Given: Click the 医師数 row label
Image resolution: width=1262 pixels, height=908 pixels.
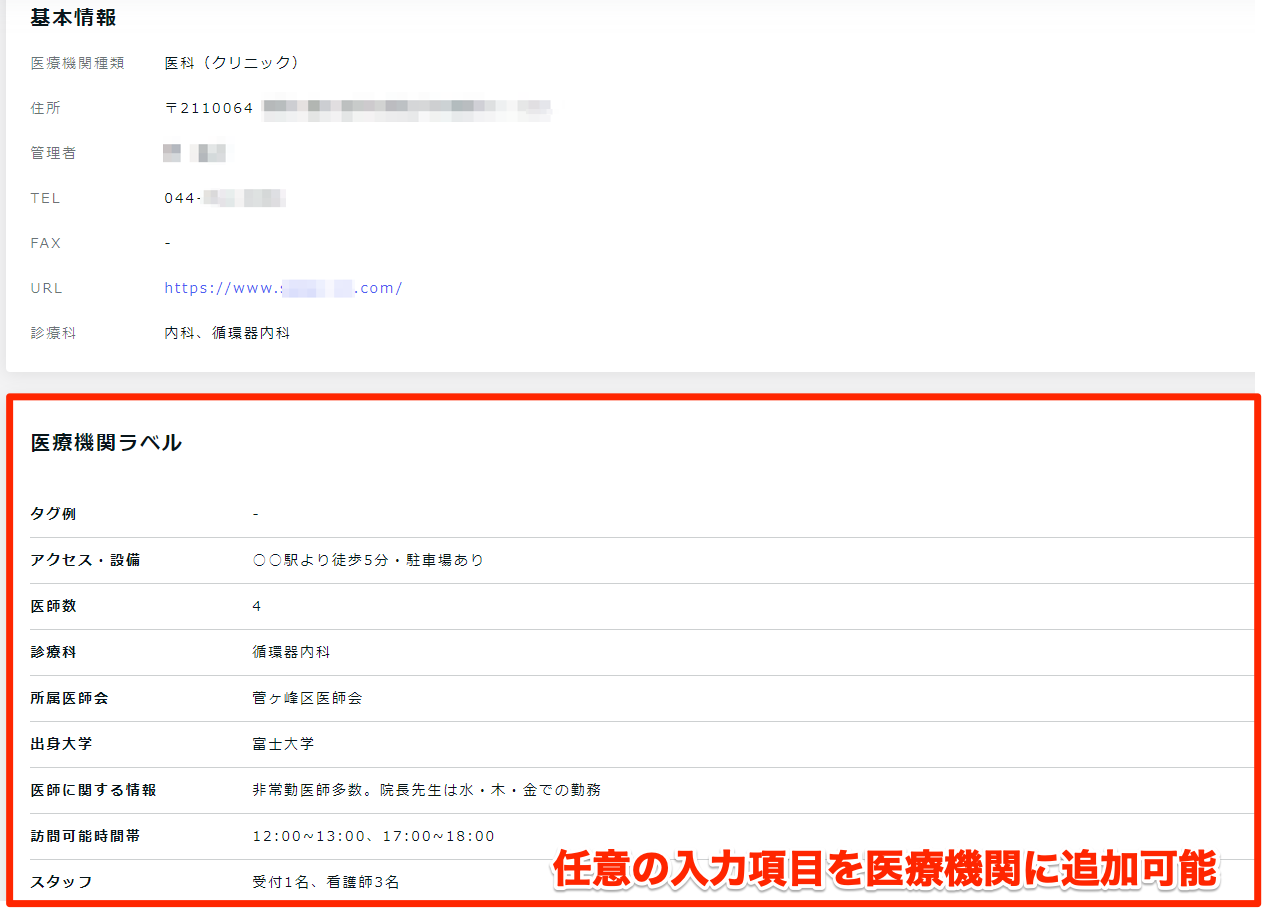Looking at the screenshot, I should pos(53,606).
